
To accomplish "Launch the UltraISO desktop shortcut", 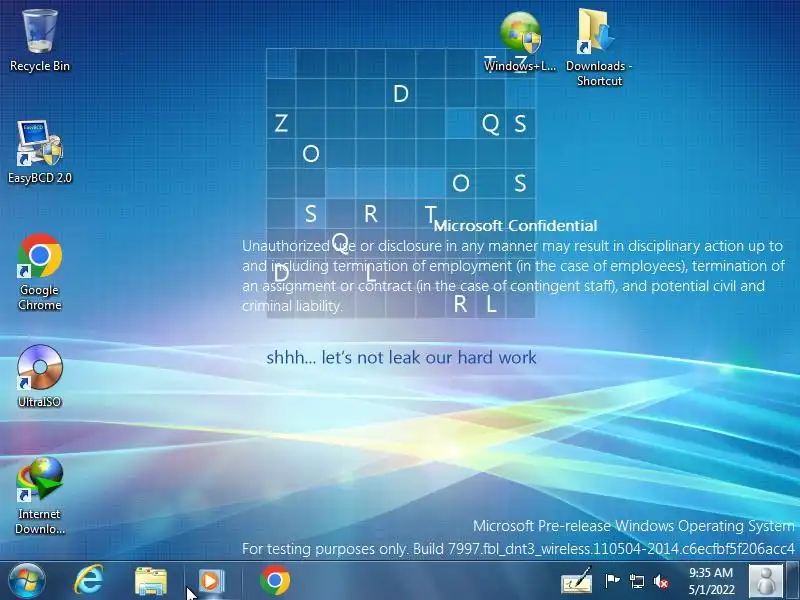I will (40, 377).
